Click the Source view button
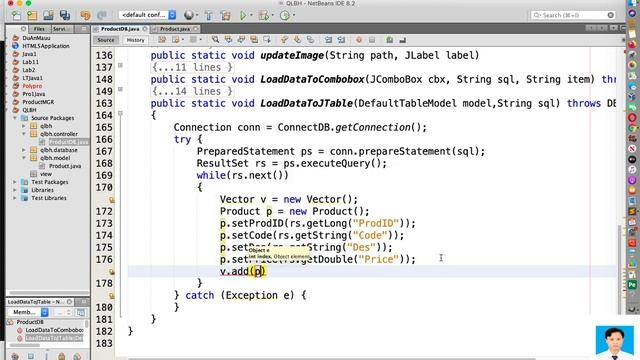This screenshot has width=640, height=360. click(106, 40)
